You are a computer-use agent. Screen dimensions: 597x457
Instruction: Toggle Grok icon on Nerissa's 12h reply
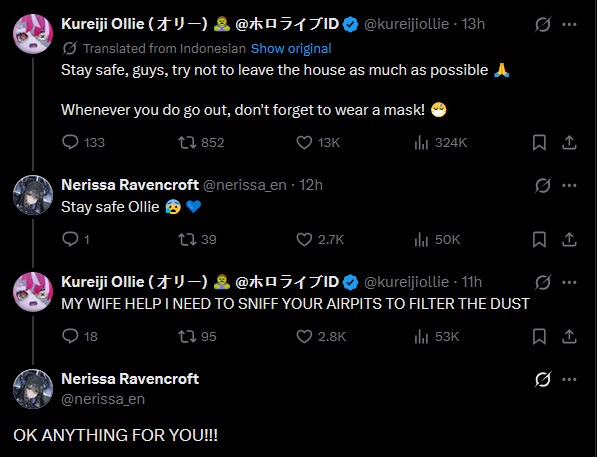[542, 185]
